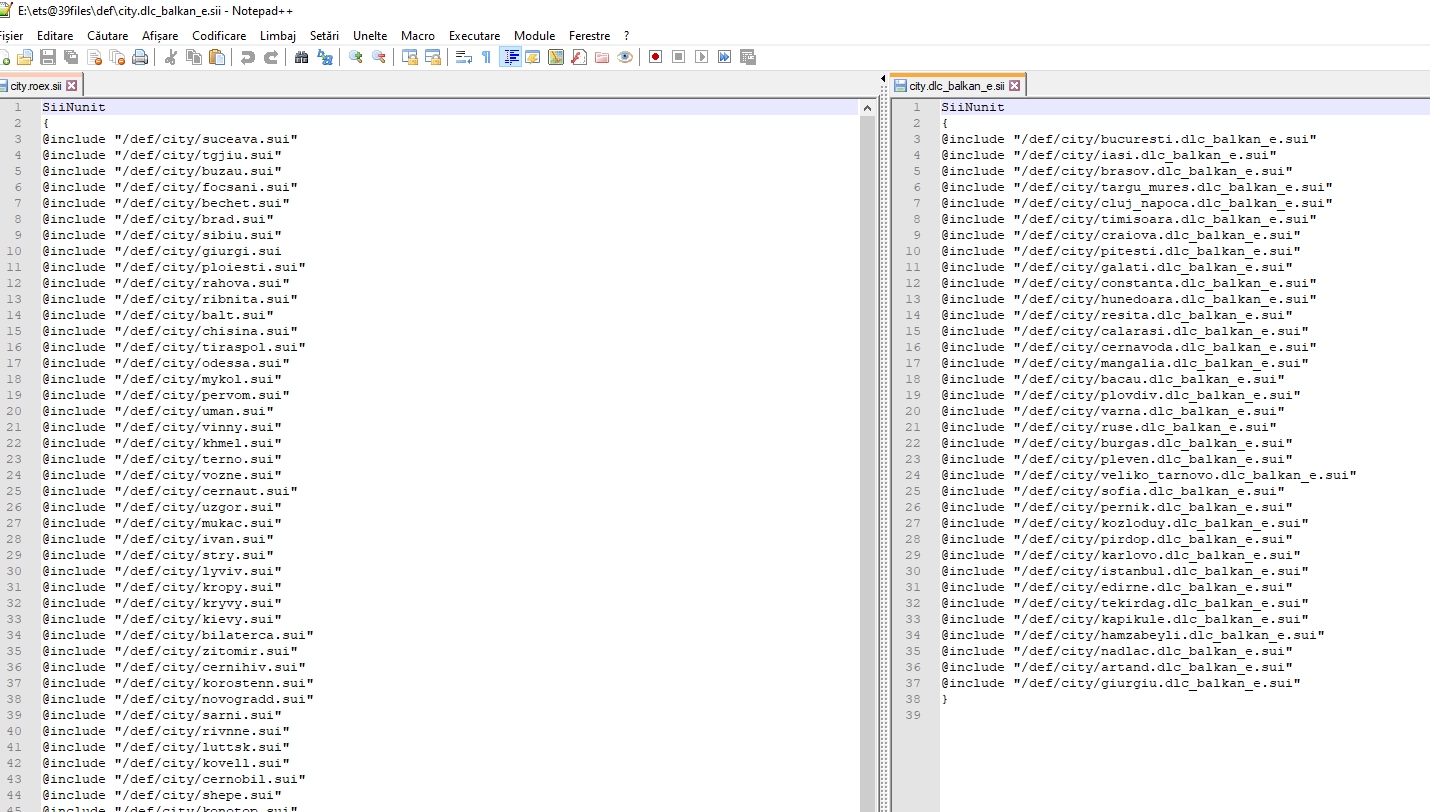The width and height of the screenshot is (1430, 812).
Task: Toggle the Function List toolbar icon
Action: click(x=578, y=57)
